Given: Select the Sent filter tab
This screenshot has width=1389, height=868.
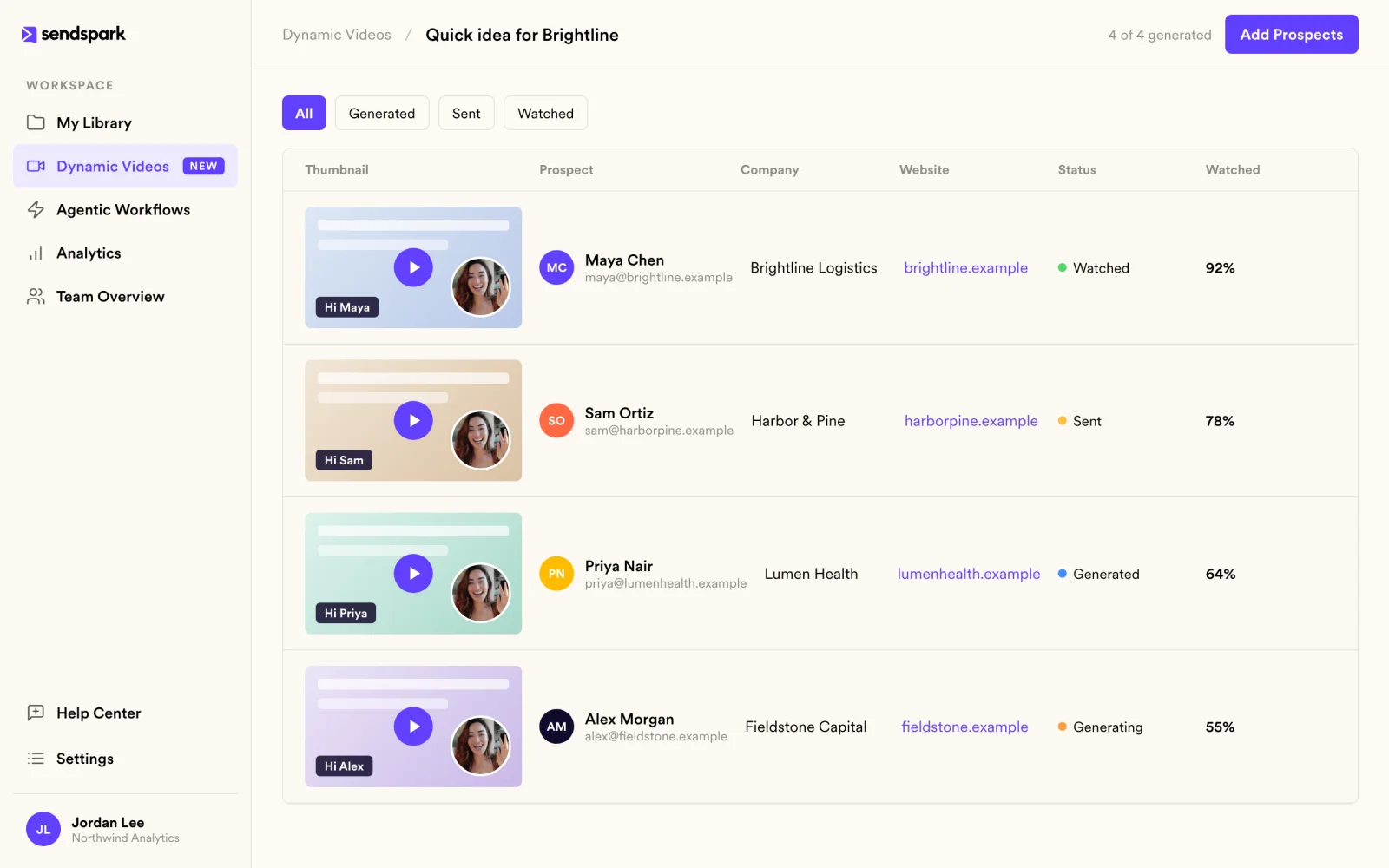Looking at the screenshot, I should 466,113.
